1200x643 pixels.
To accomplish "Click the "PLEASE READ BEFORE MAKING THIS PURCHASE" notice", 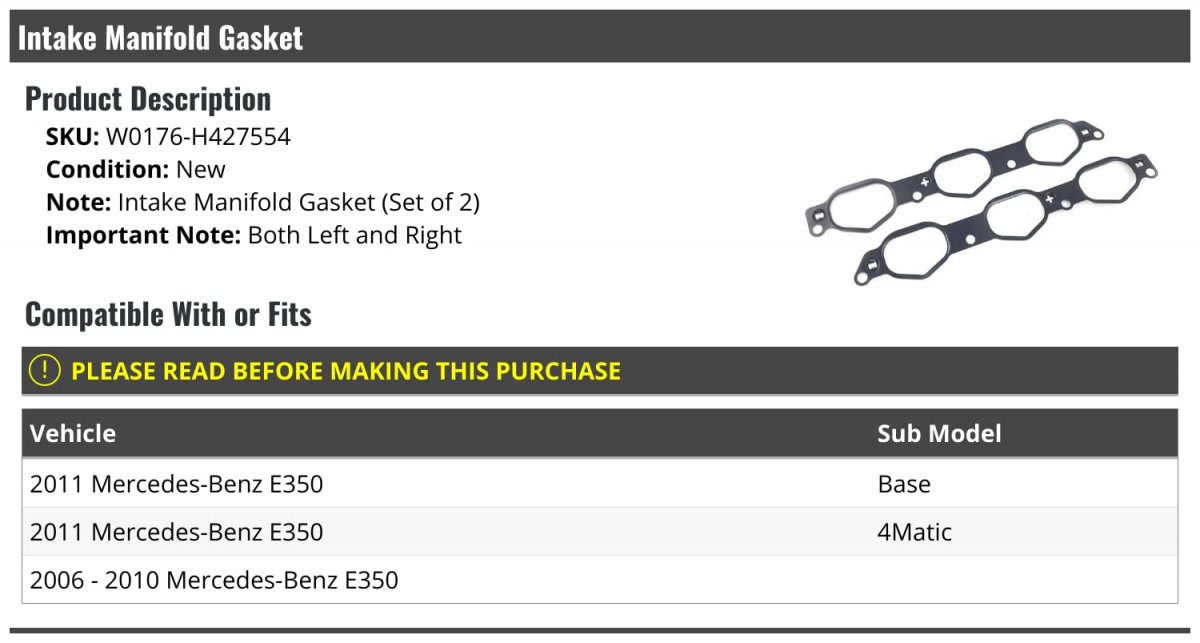I will tap(345, 371).
